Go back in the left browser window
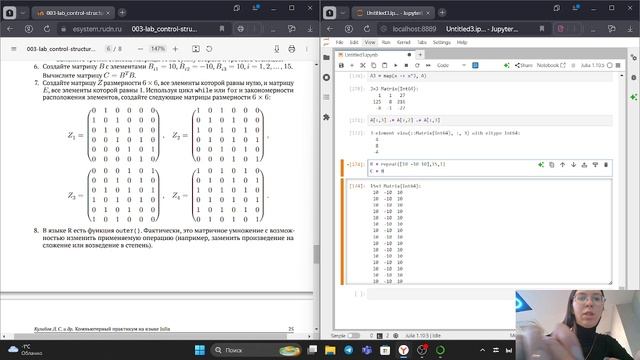This screenshot has width=640, height=360. pyautogui.click(x=10, y=29)
